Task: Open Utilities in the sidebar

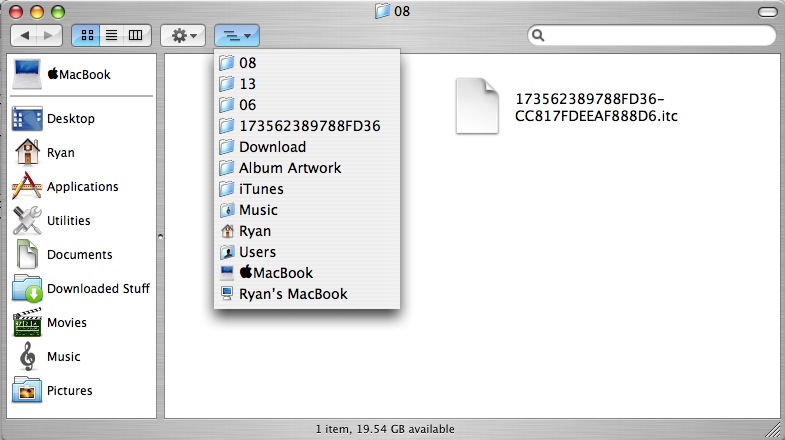Action: 81,221
